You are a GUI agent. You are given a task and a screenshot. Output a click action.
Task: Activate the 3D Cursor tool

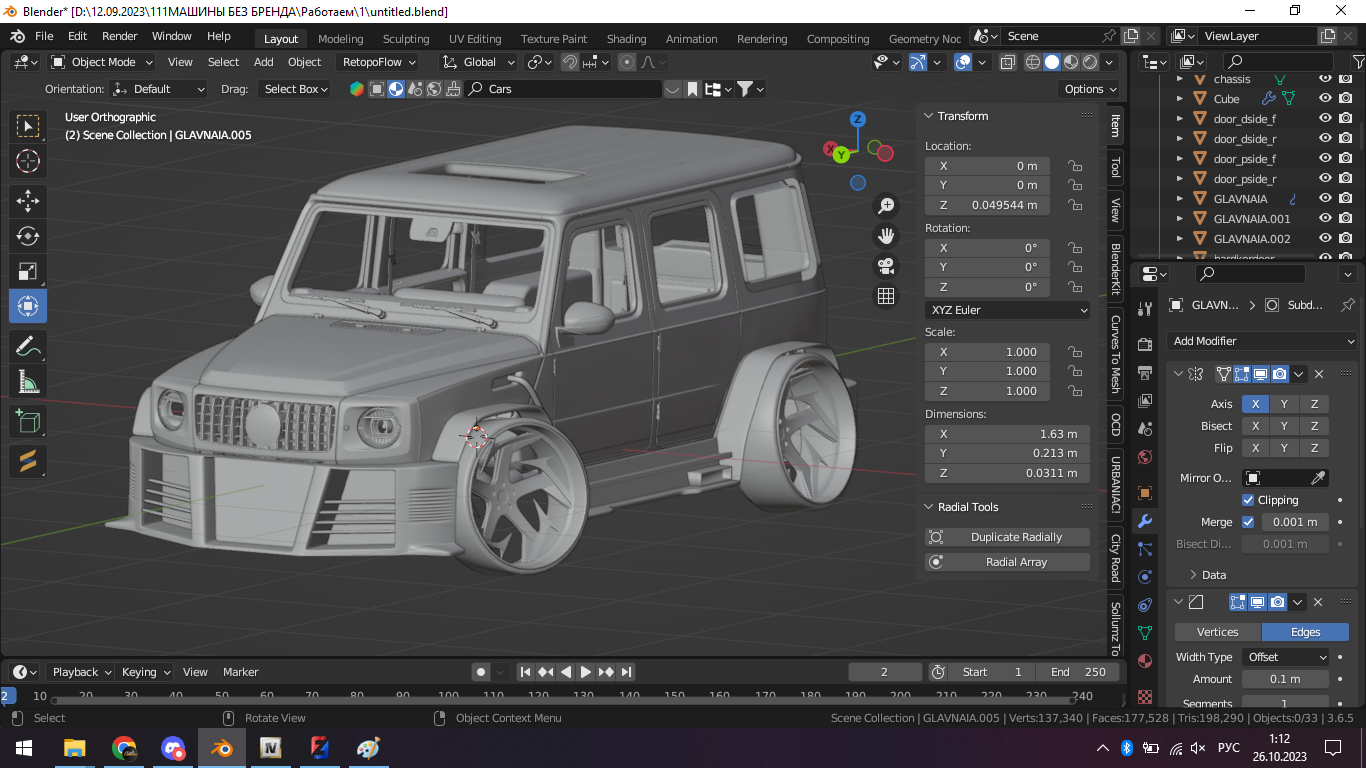click(28, 161)
